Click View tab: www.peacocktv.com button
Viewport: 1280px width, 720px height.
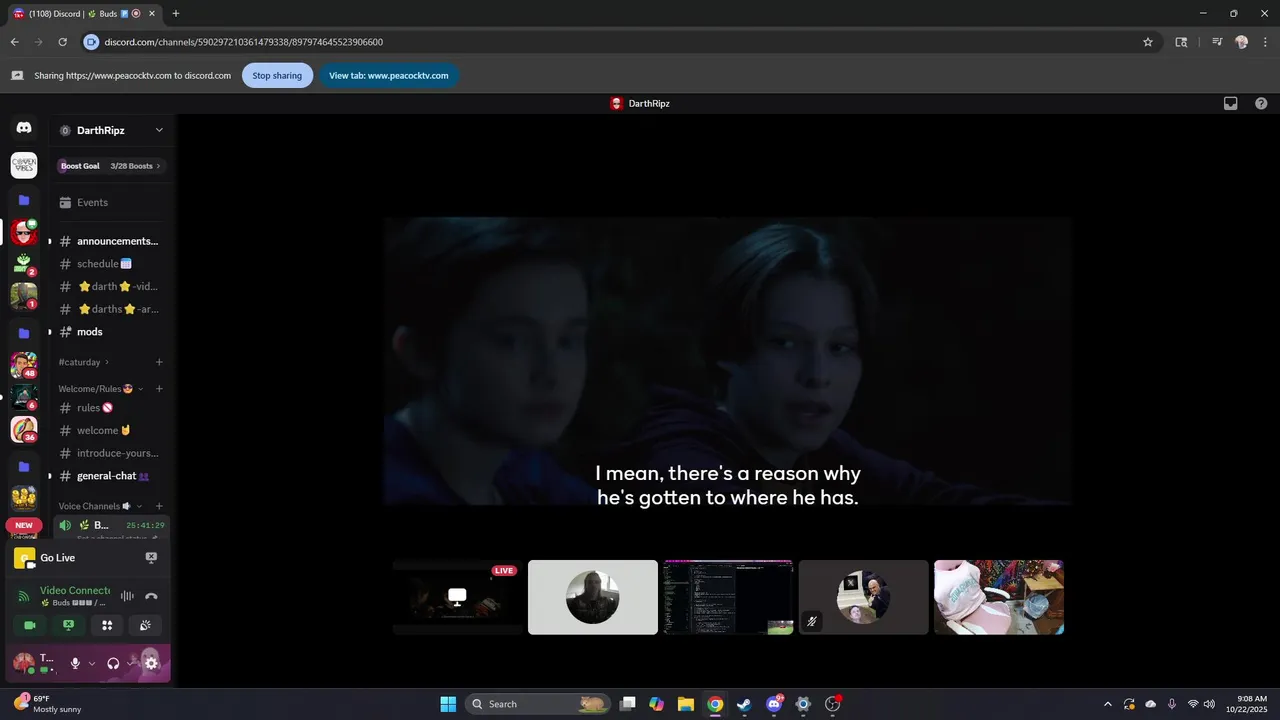click(x=389, y=75)
